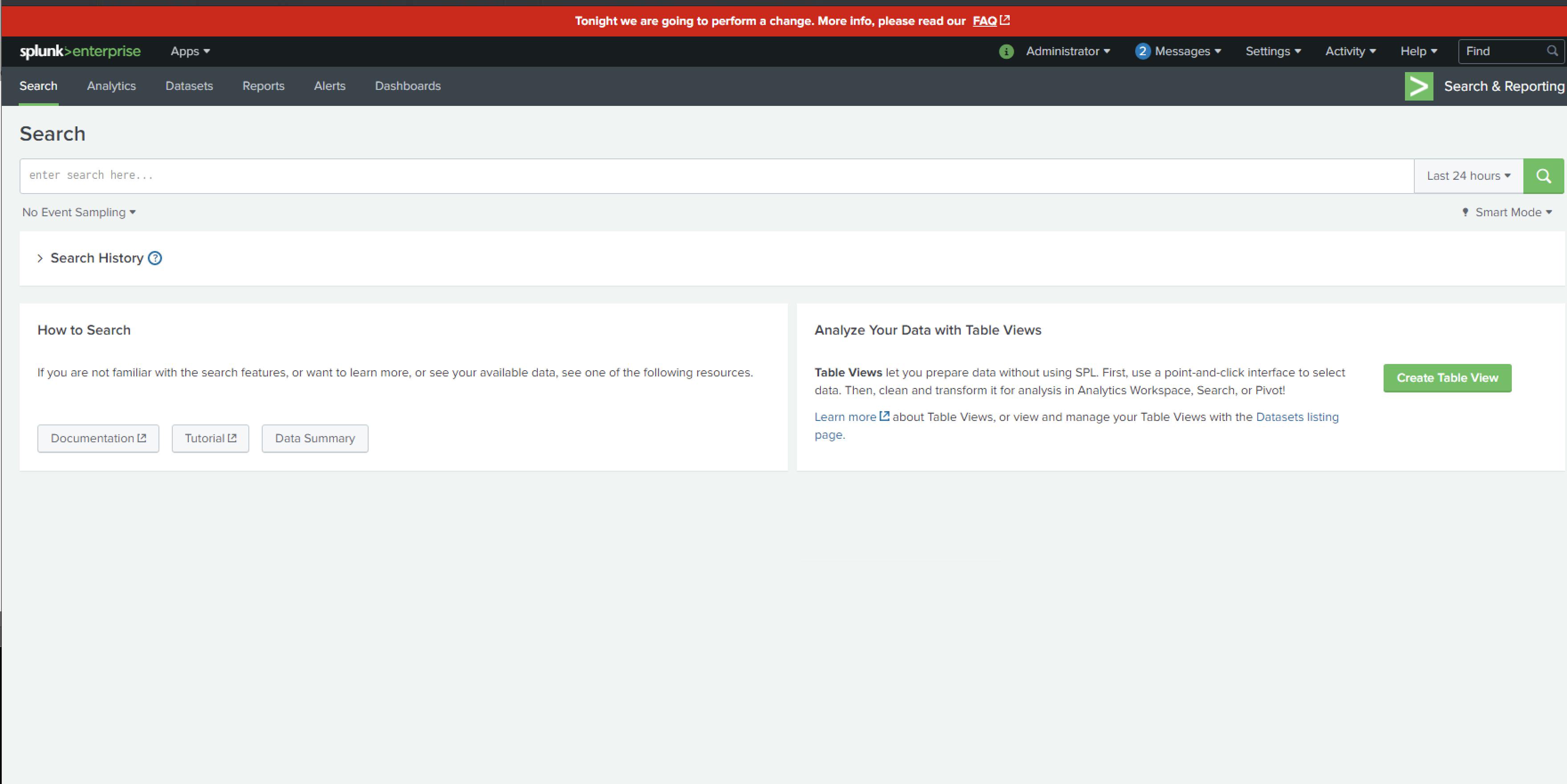Click the FAQ external link icon in banner

click(x=1005, y=20)
